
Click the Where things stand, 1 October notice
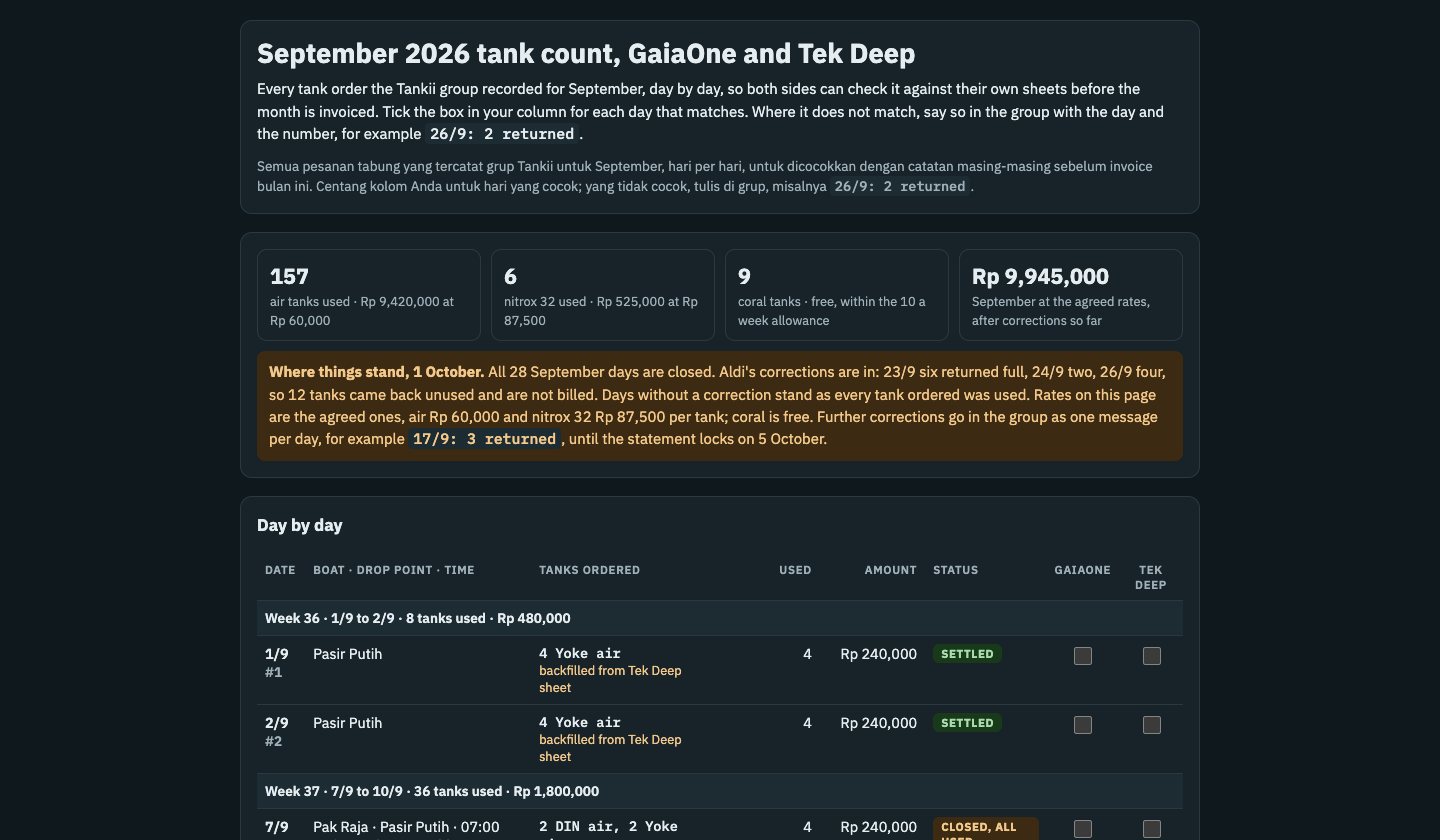pos(720,406)
